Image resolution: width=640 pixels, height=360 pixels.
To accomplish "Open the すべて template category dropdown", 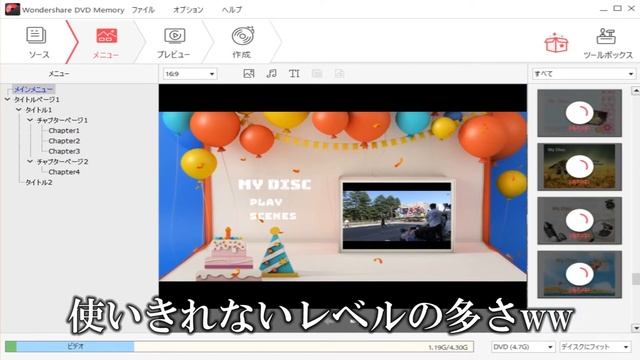I will 584,74.
